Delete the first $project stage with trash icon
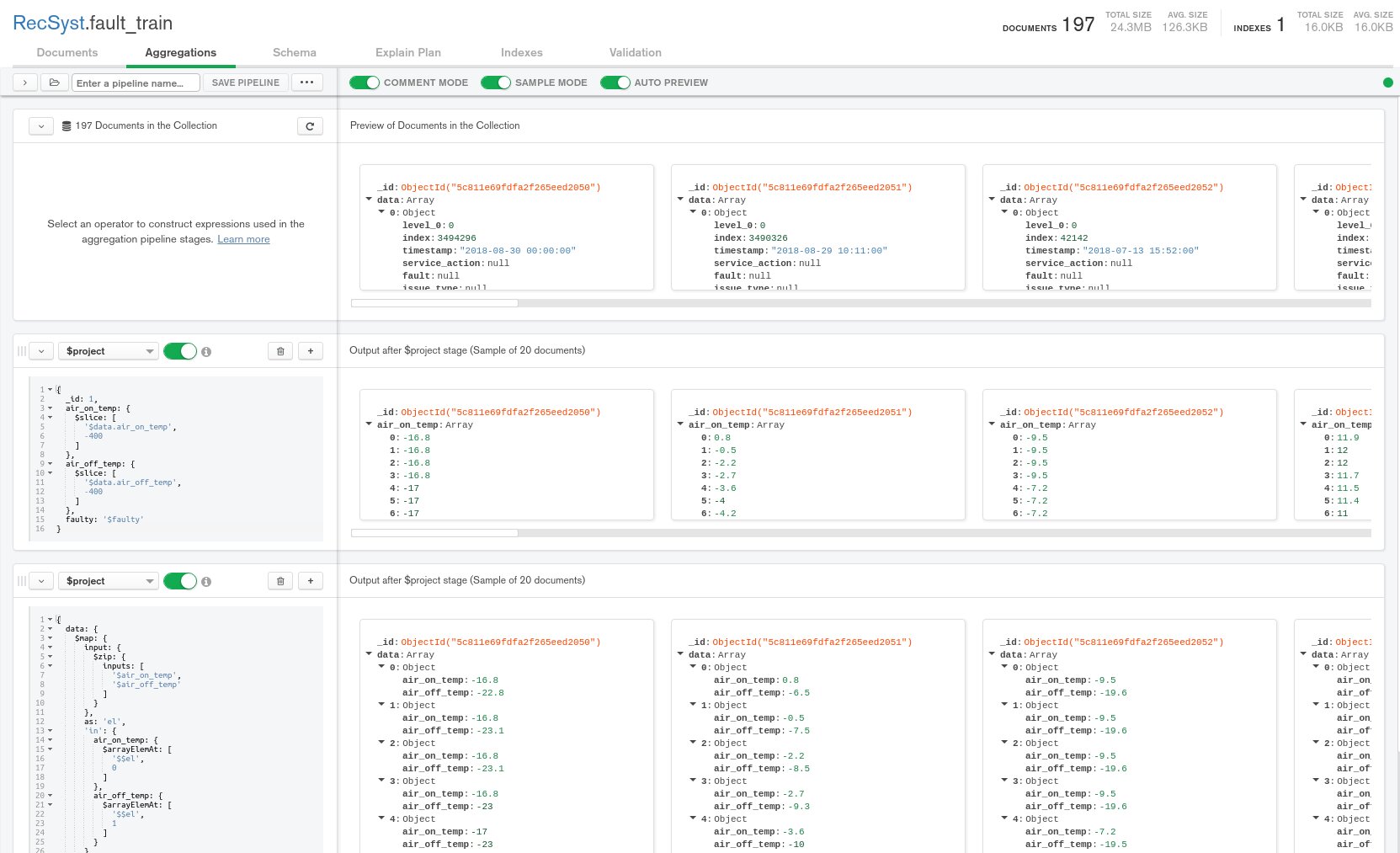 280,351
